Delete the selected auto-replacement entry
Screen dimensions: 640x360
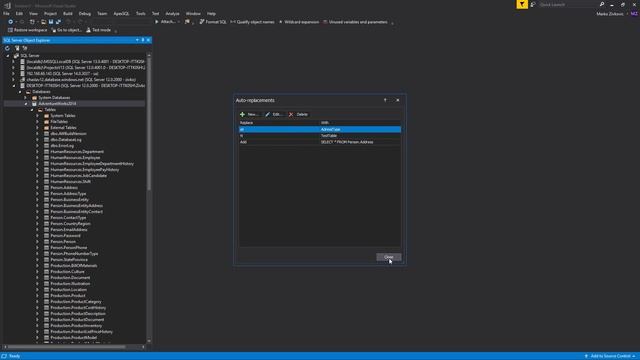click(x=298, y=114)
